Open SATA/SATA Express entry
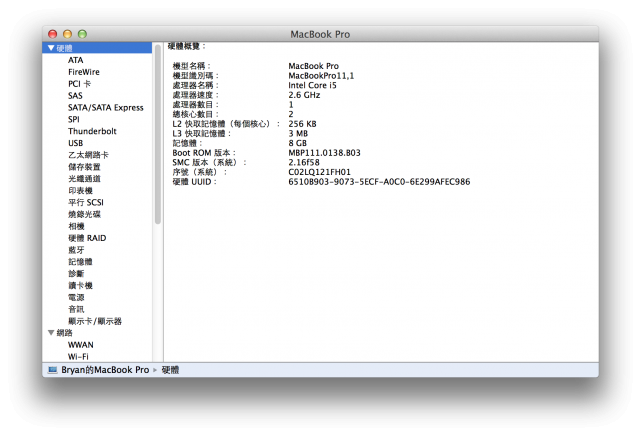Screen dimensions: 640x436 [106, 107]
